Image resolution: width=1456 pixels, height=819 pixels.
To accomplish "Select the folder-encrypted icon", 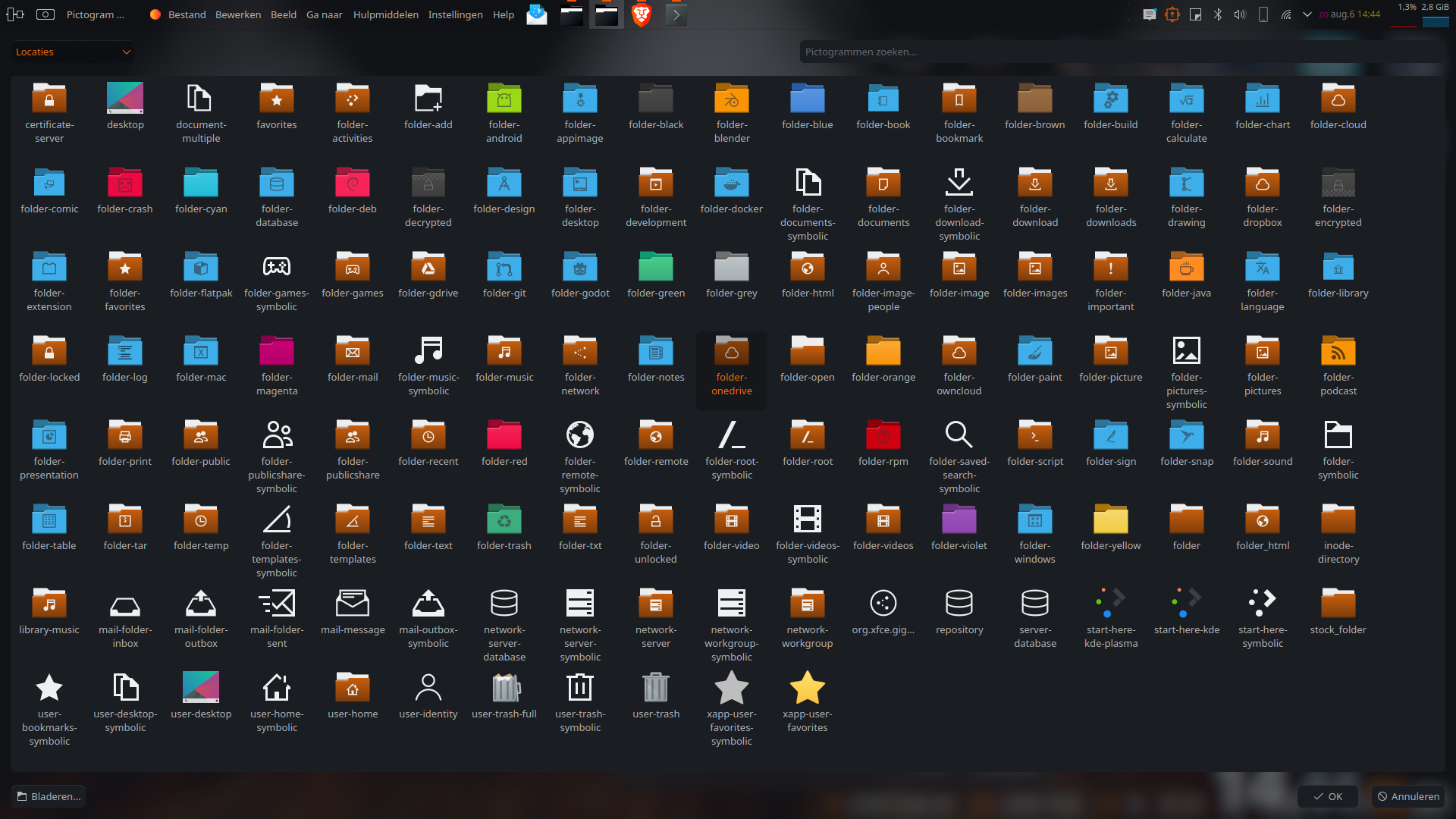I will click(1338, 184).
